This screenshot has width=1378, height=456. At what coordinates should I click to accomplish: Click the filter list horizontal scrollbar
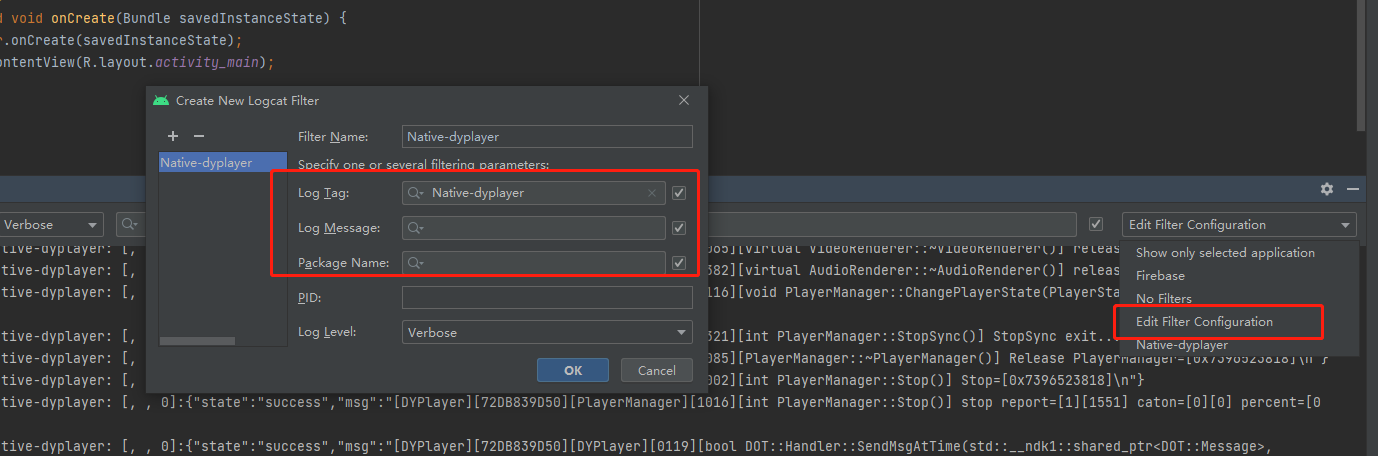[222, 341]
